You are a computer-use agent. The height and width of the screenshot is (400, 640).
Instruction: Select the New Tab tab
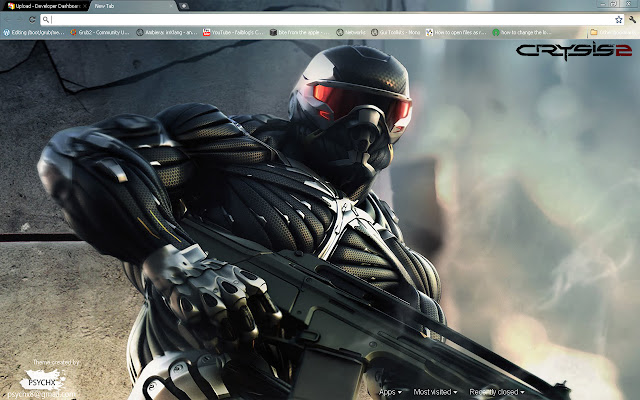tap(133, 6)
